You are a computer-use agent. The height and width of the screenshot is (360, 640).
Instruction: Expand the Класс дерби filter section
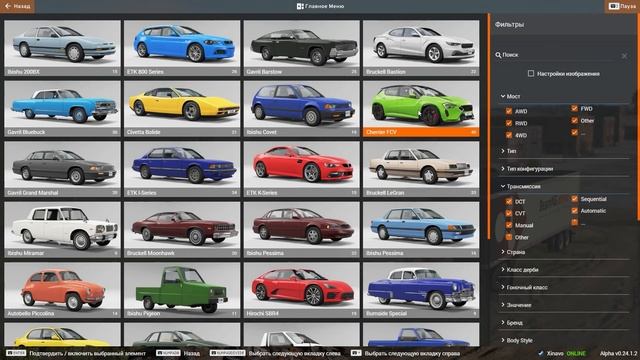click(563, 270)
